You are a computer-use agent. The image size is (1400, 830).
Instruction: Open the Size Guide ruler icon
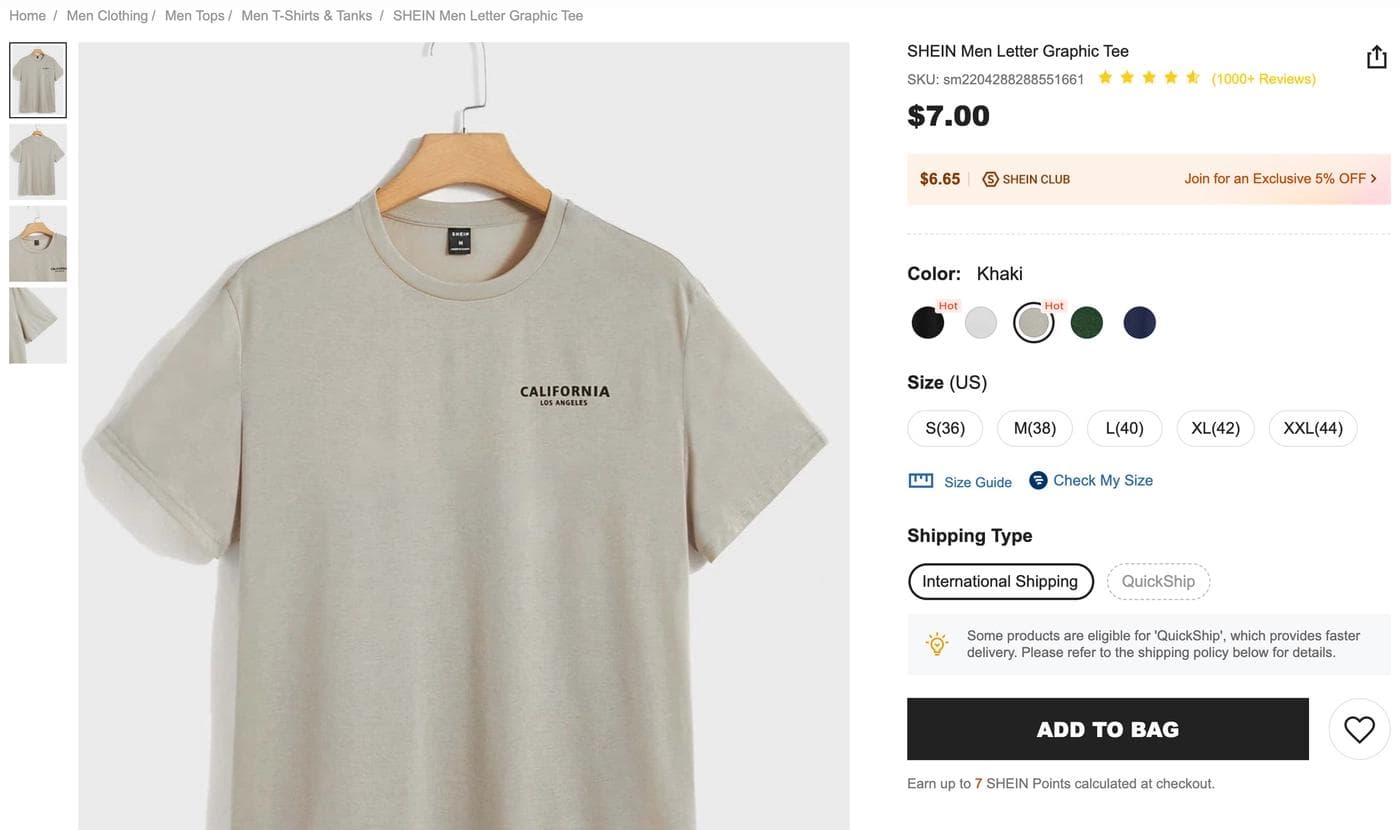(920, 480)
